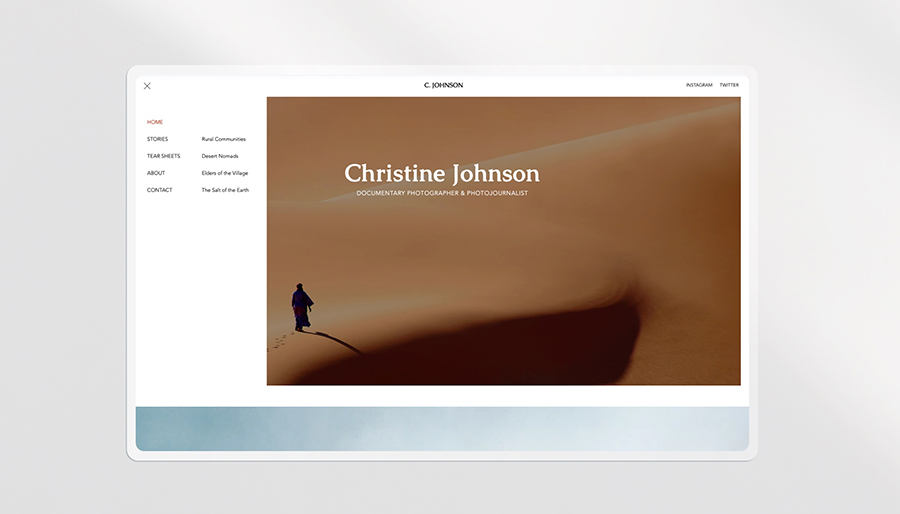The height and width of the screenshot is (514, 900).
Task: Click the blue sky image below hero
Action: 442,429
